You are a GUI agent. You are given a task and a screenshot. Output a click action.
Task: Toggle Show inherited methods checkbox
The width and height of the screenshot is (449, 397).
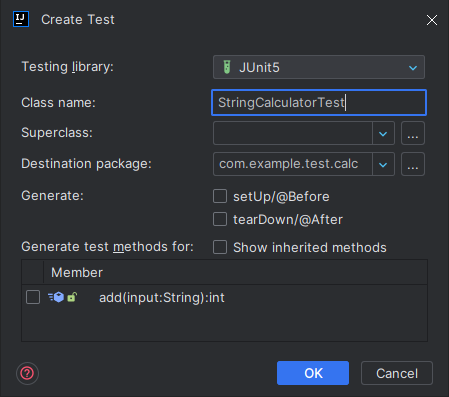220,247
